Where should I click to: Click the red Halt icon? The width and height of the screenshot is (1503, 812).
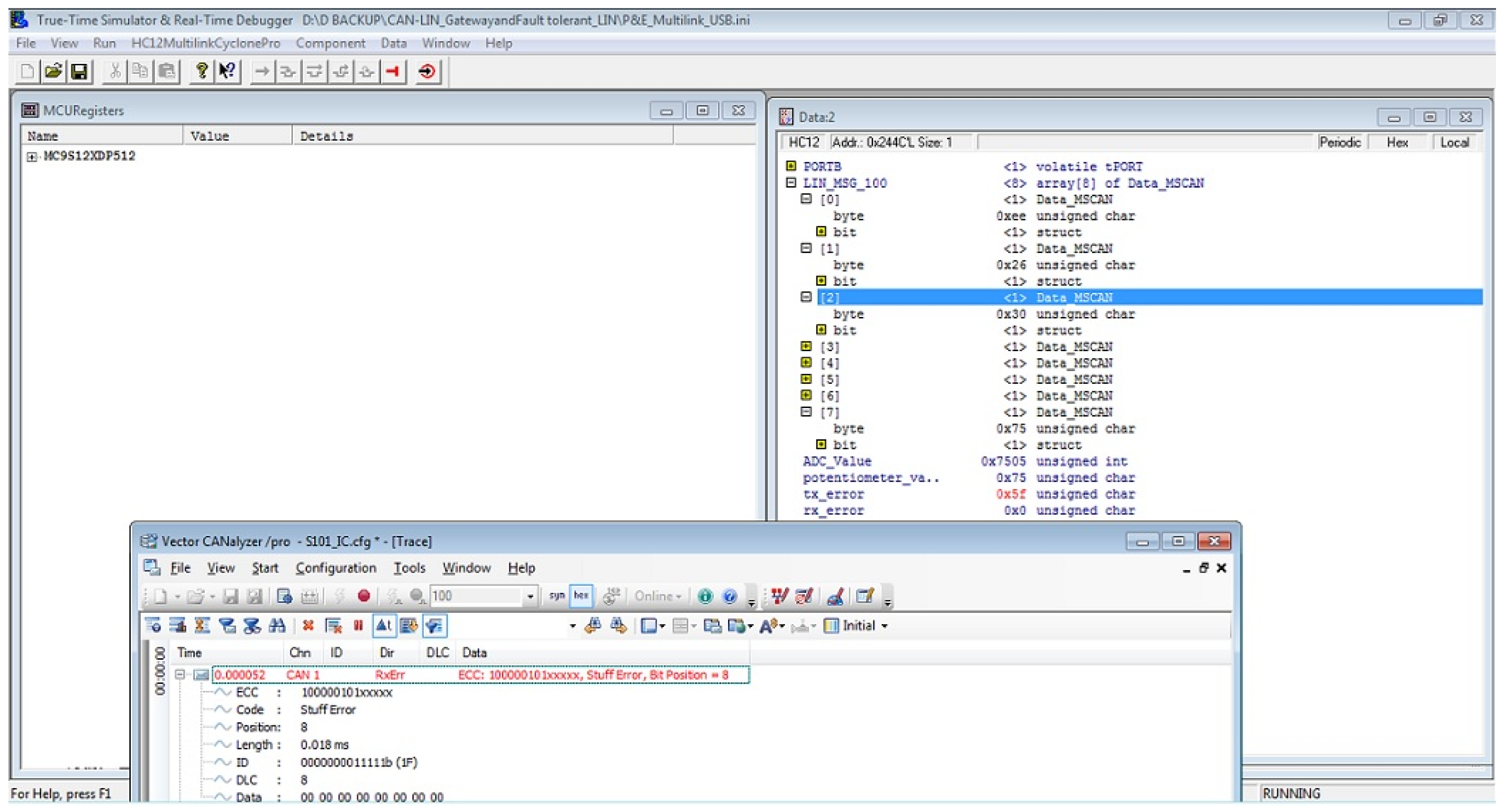click(393, 72)
